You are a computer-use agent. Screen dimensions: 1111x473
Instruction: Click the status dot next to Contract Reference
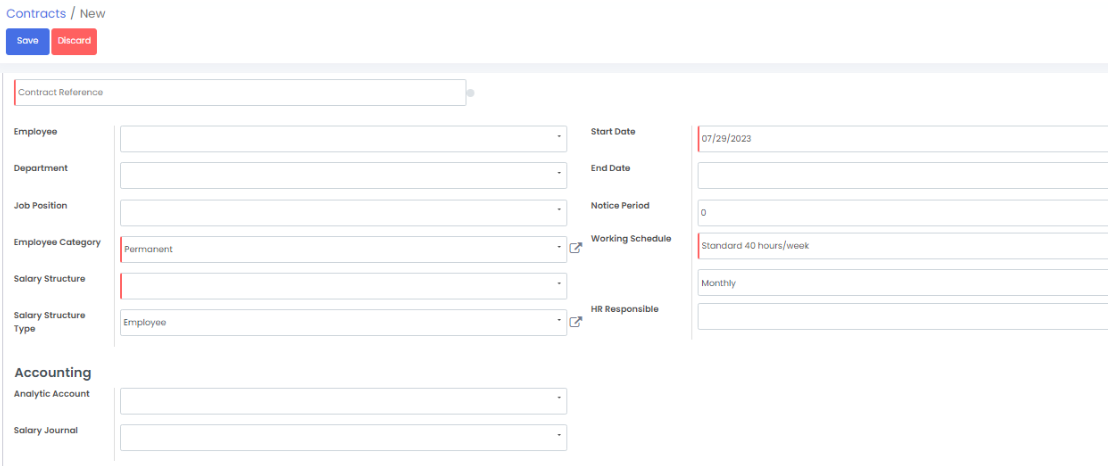tap(470, 93)
